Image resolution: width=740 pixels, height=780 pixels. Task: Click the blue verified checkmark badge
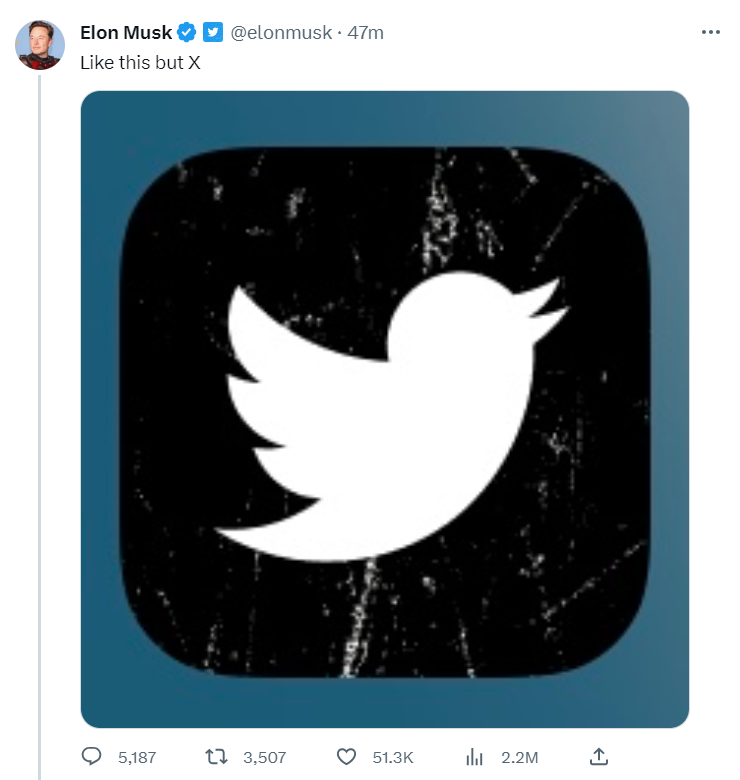click(187, 32)
